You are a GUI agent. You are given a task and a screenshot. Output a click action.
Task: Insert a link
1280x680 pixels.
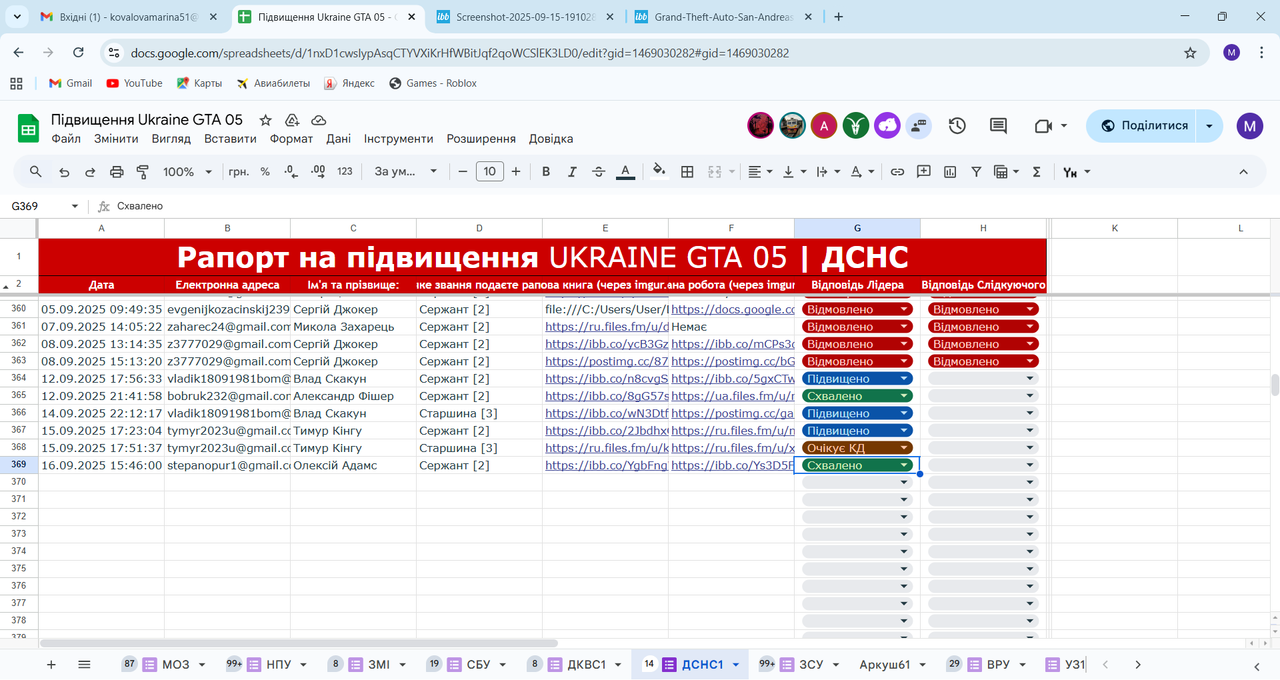point(897,172)
